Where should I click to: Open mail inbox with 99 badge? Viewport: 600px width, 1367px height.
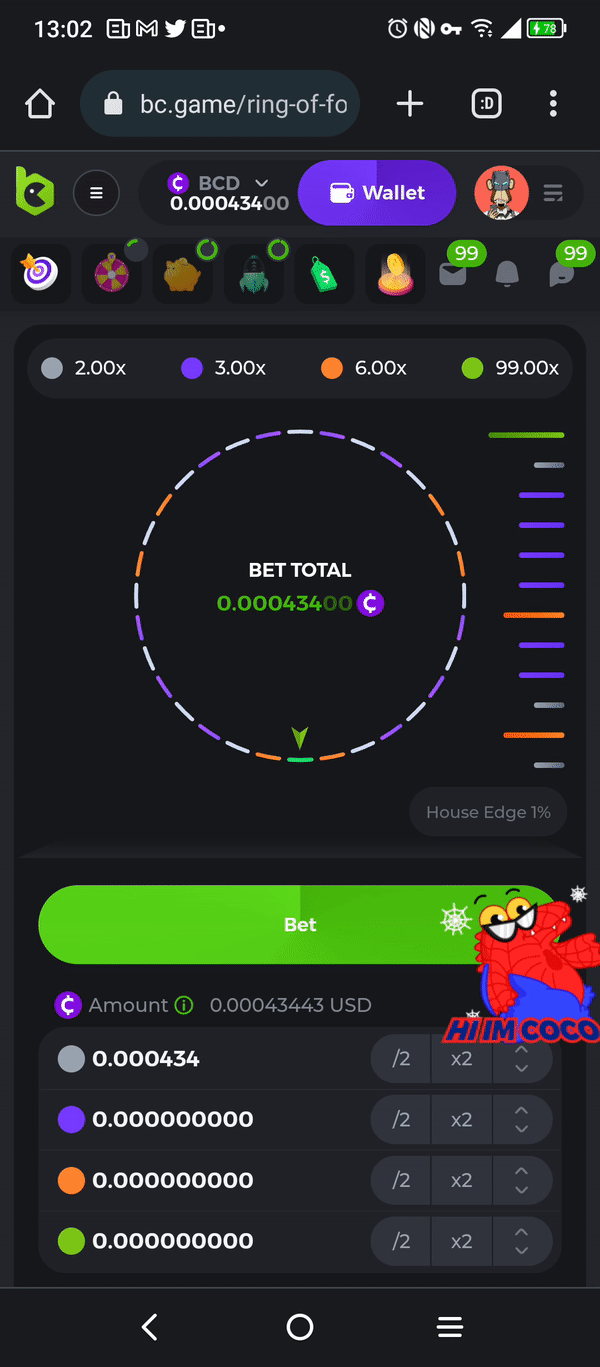[453, 272]
